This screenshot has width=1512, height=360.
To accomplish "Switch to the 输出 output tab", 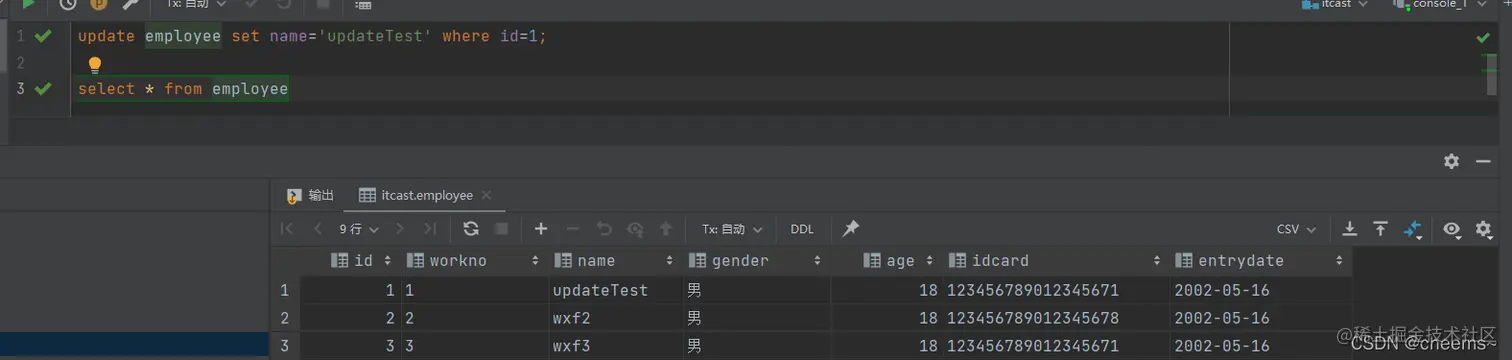I will tap(310, 195).
